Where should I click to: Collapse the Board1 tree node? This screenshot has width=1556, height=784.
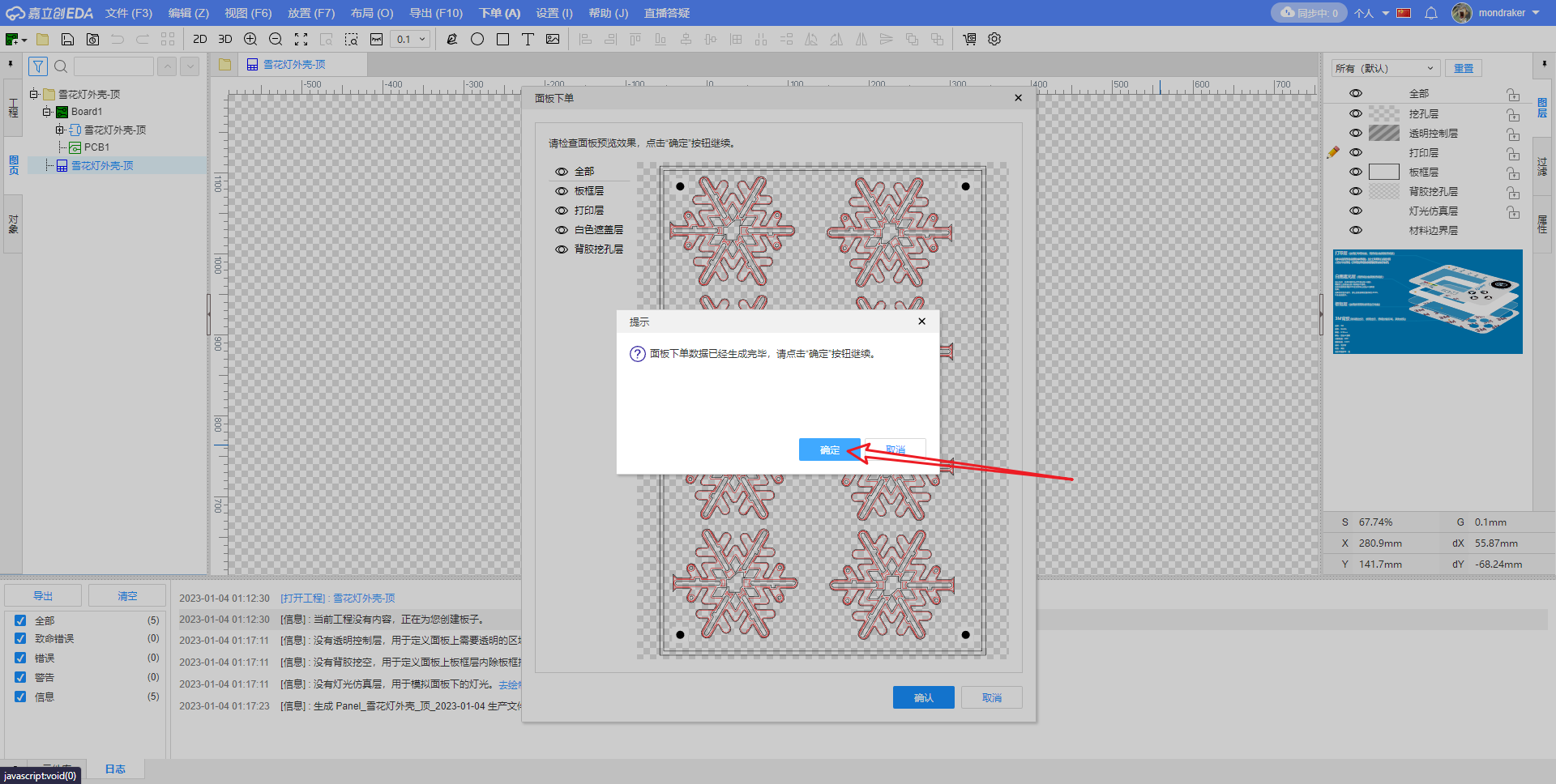[47, 112]
